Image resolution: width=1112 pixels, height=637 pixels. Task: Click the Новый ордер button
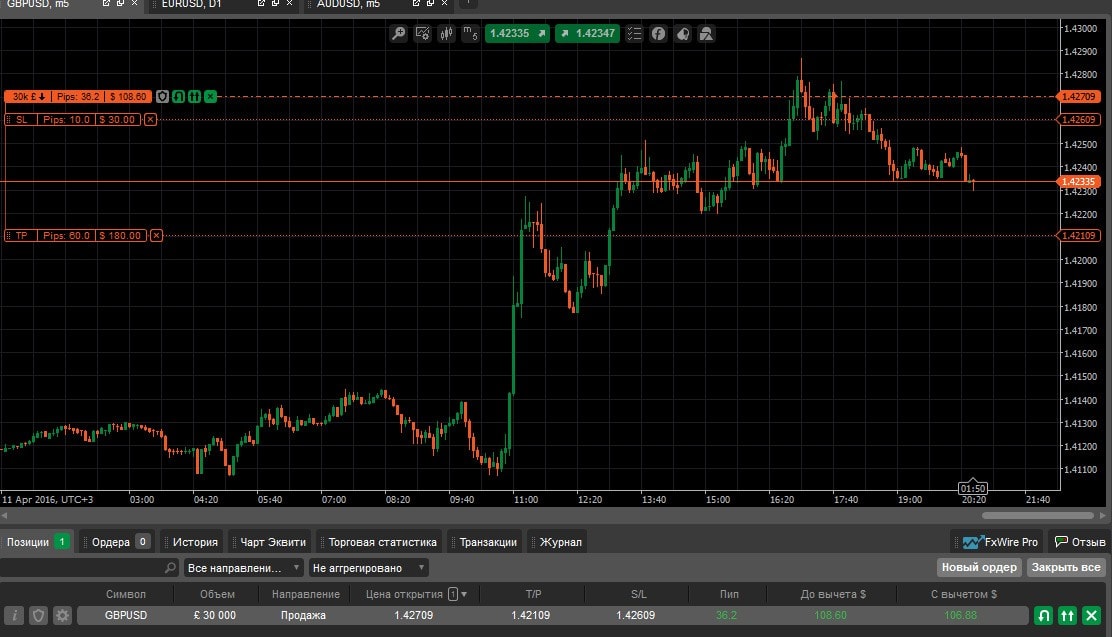pos(979,568)
